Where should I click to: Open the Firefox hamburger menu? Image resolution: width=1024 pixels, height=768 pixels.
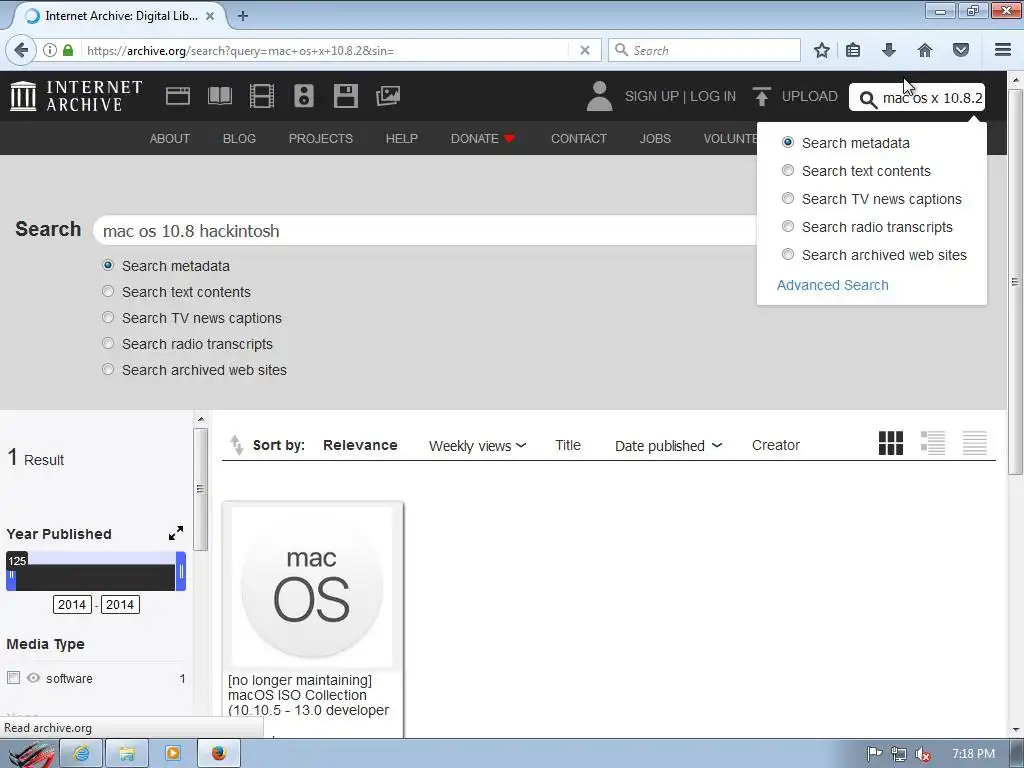tap(1003, 50)
